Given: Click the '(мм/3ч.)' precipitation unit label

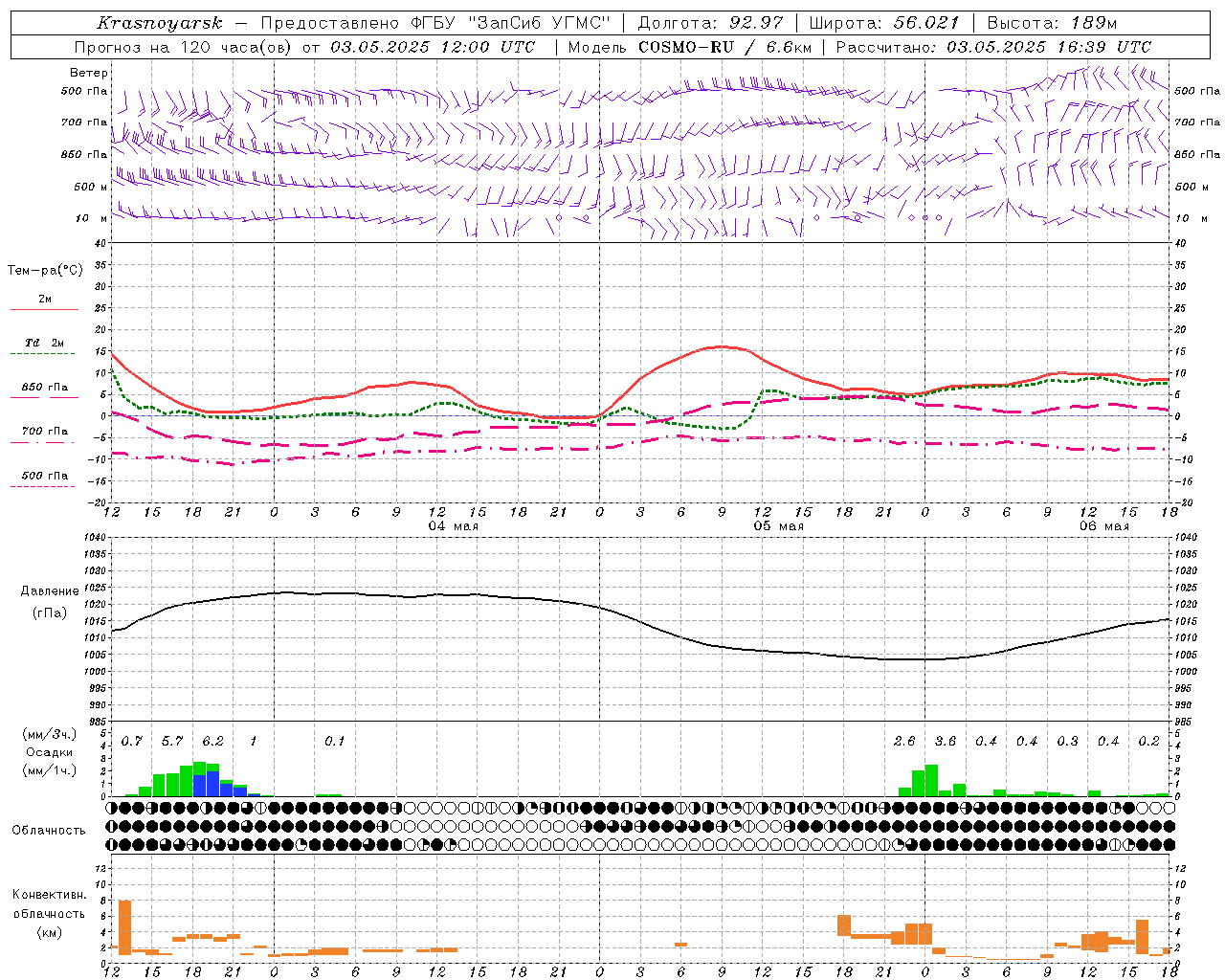Looking at the screenshot, I should coord(50,734).
